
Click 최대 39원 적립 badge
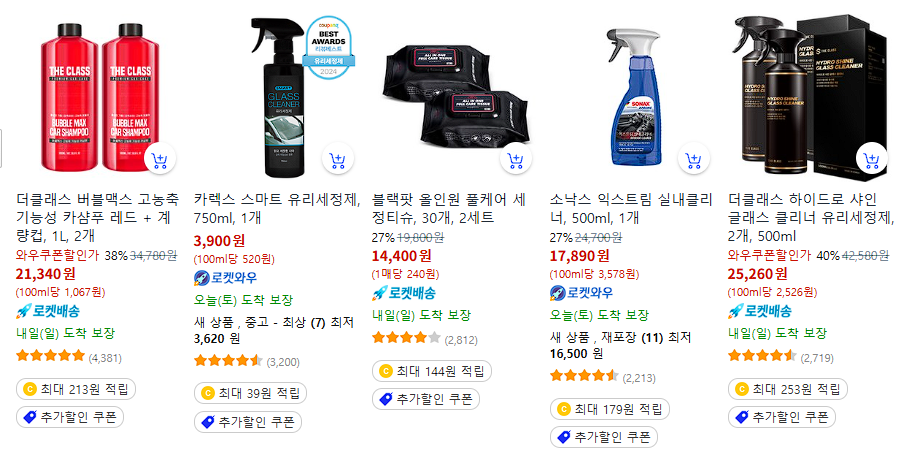click(x=250, y=393)
